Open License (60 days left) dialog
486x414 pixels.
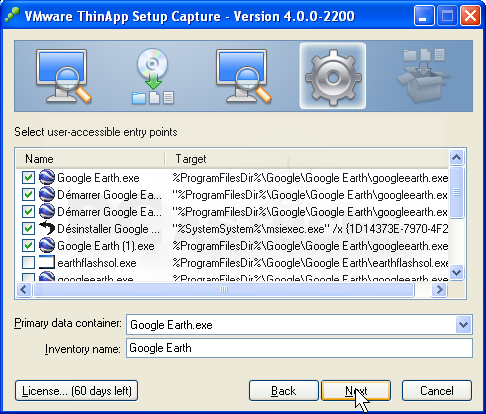(x=76, y=390)
